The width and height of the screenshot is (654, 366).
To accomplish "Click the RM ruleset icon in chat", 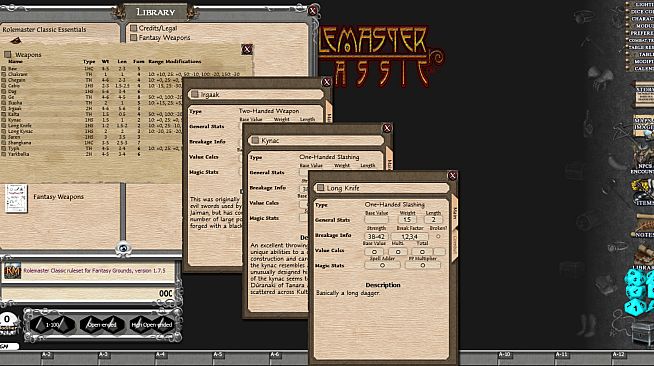I will (x=12, y=271).
